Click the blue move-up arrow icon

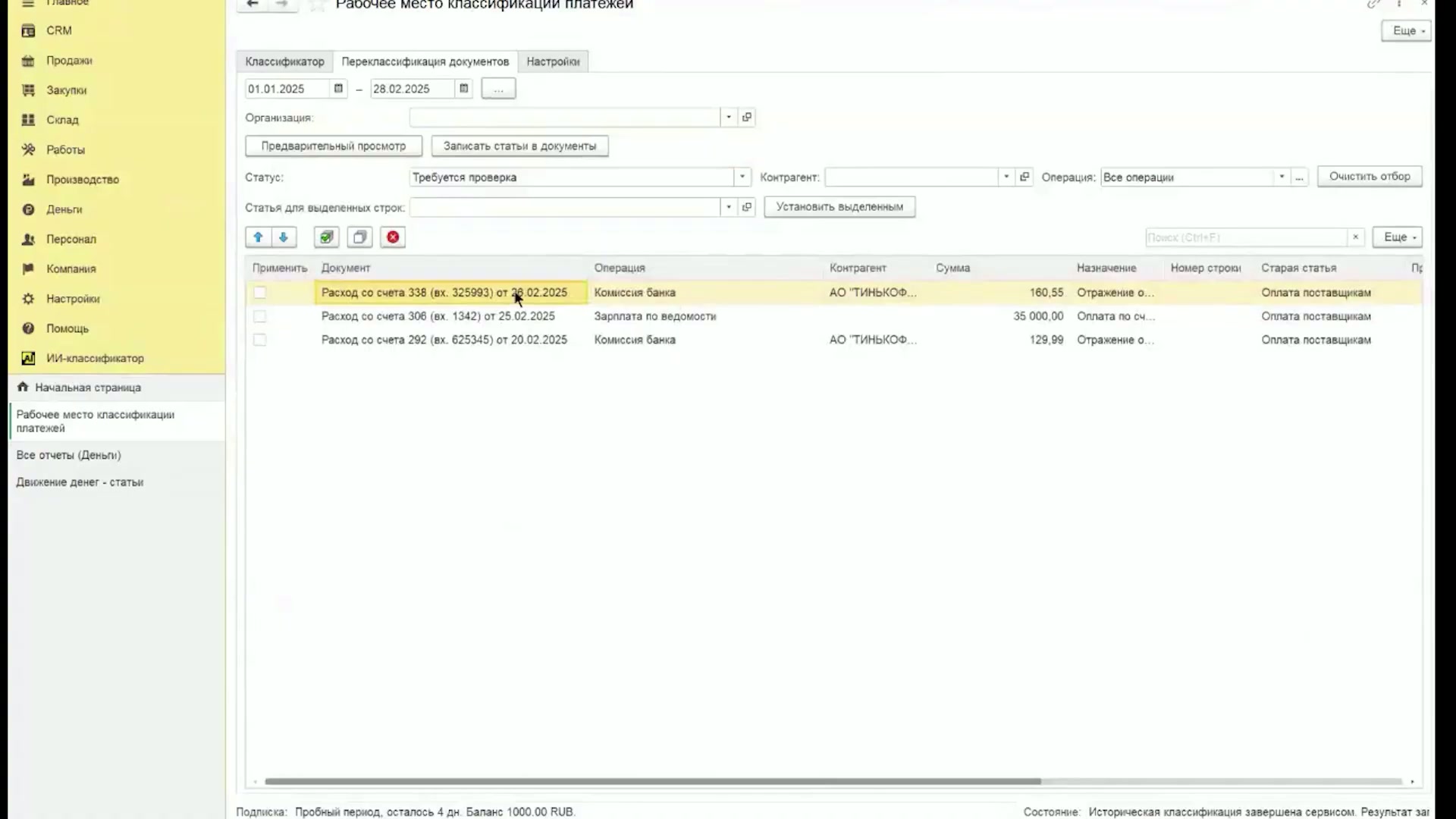[x=258, y=237]
